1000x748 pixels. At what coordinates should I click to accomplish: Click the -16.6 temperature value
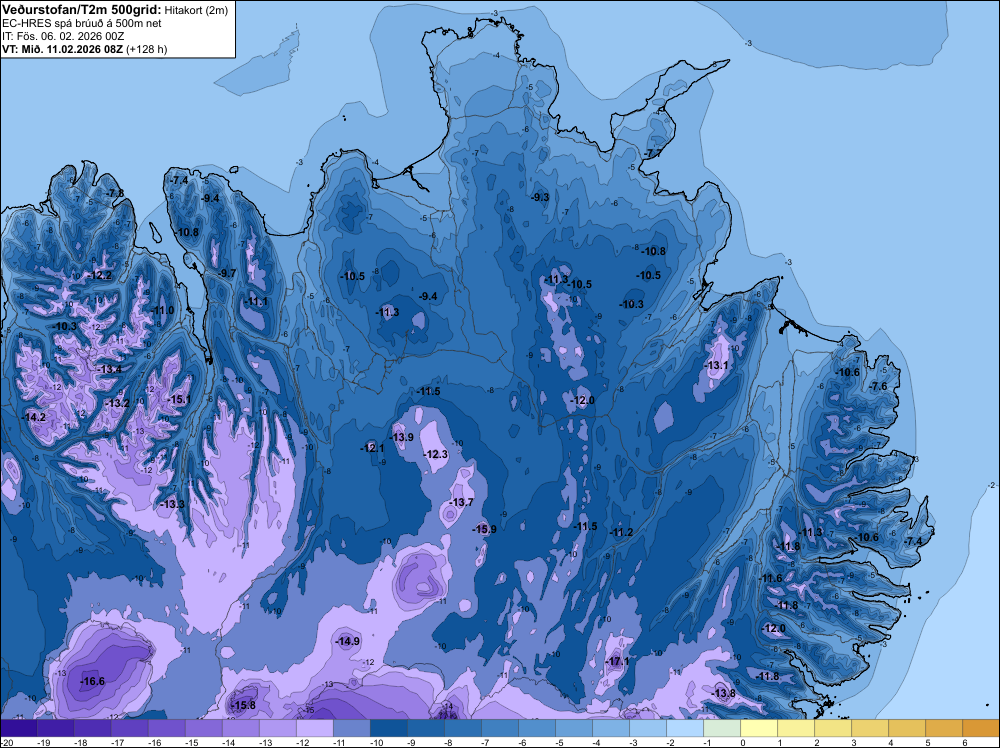coord(92,681)
